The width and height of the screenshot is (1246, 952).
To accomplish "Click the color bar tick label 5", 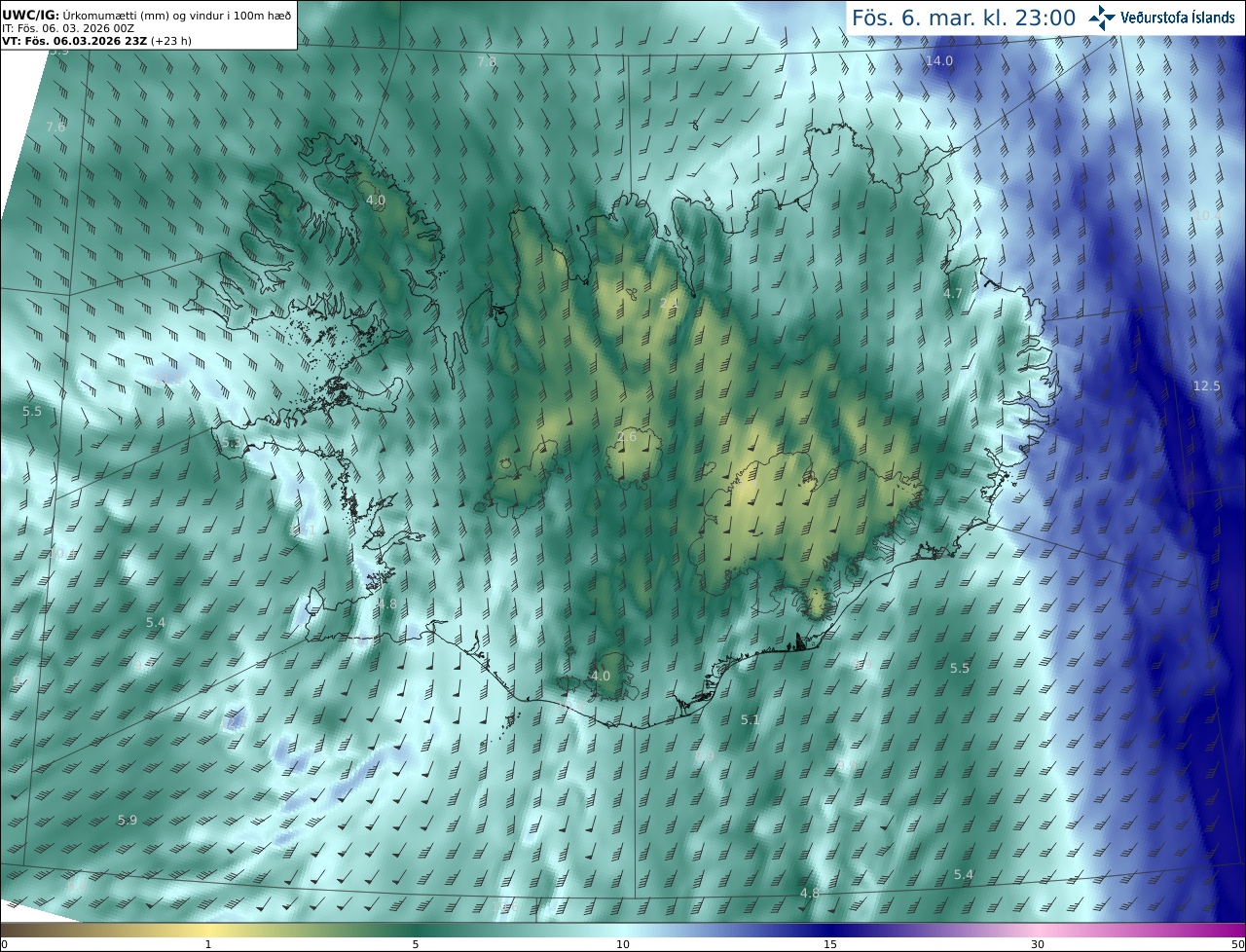I will (416, 944).
